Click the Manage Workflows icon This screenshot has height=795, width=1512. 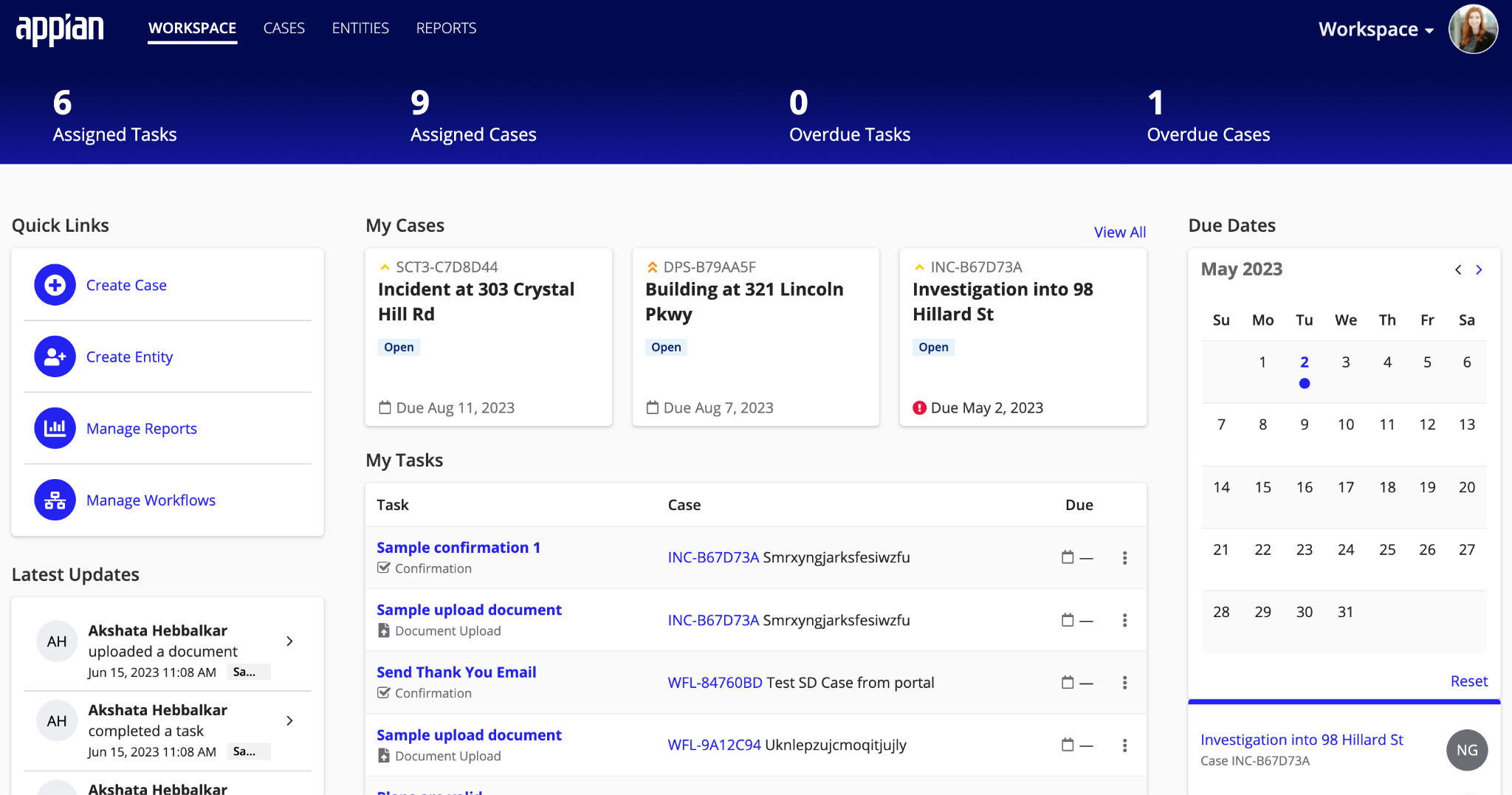pyautogui.click(x=55, y=500)
